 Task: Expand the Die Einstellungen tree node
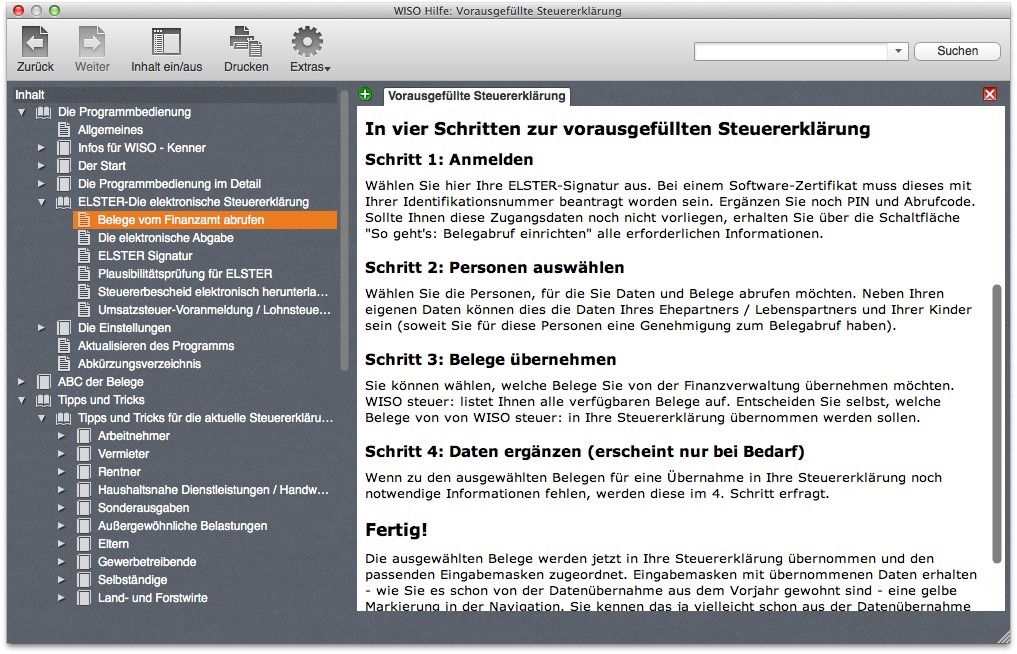coord(42,328)
